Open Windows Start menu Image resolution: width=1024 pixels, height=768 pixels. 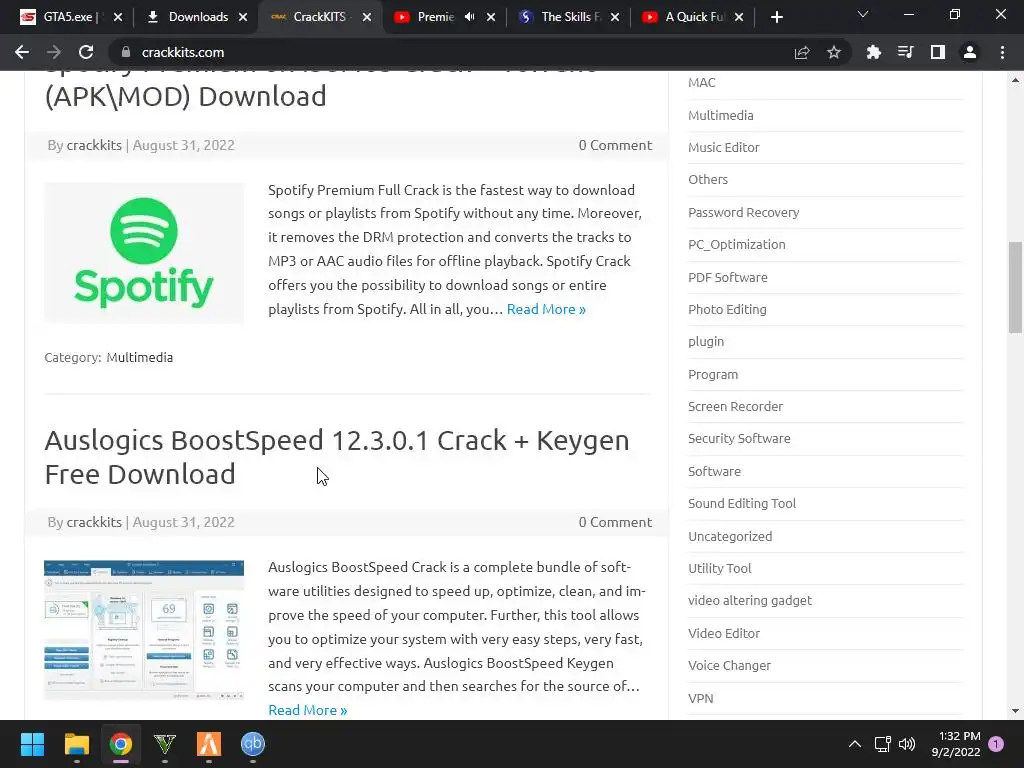coord(32,744)
